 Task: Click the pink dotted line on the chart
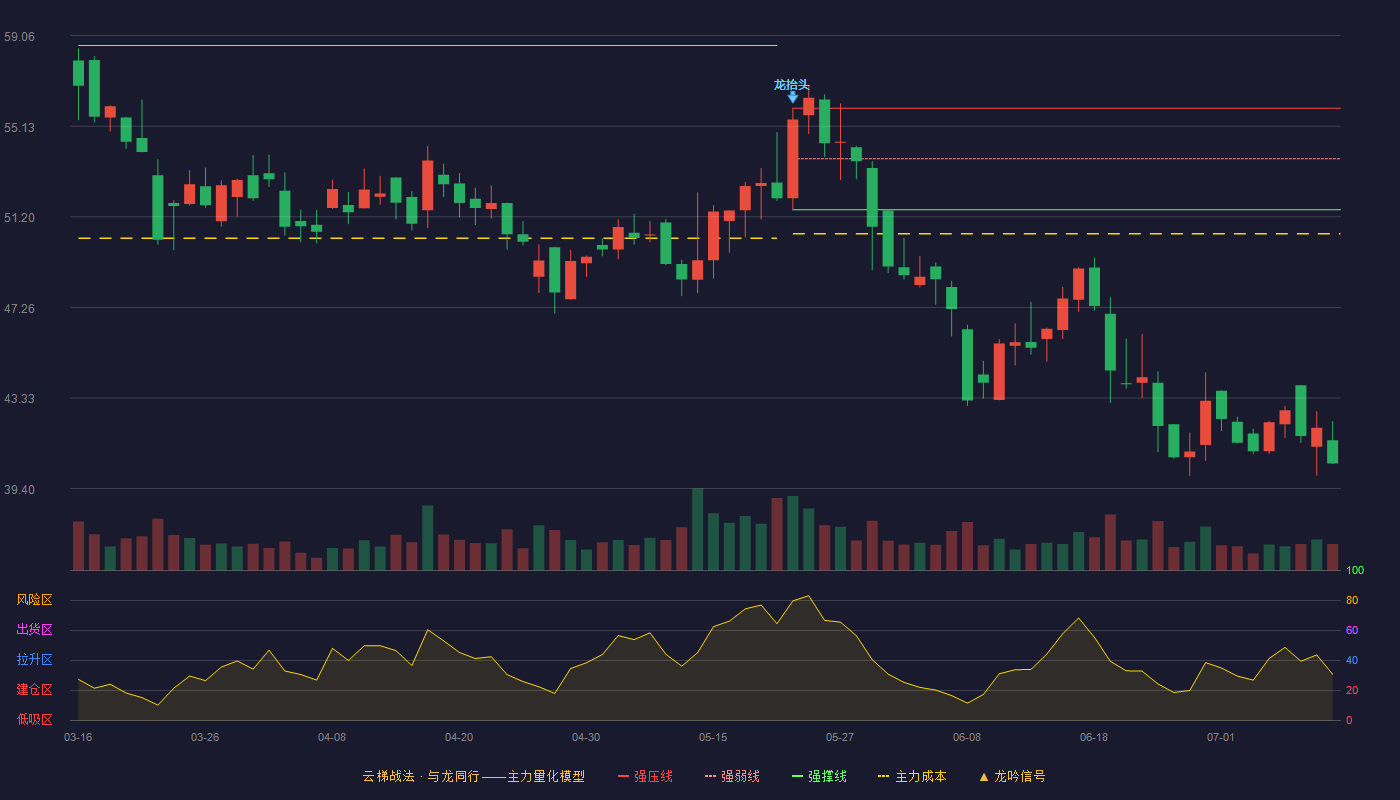coord(1066,159)
